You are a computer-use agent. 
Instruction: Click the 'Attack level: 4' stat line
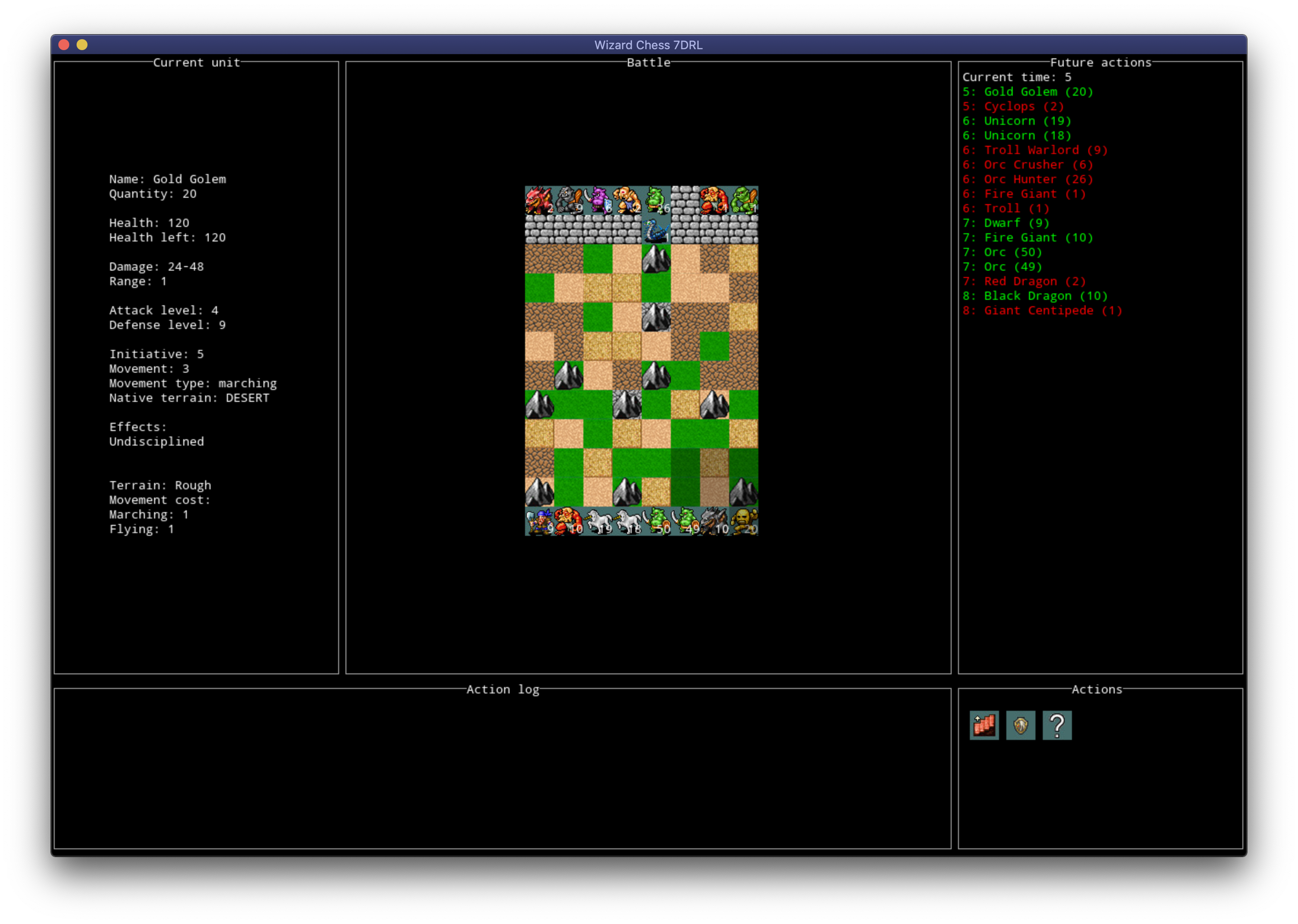coord(164,311)
